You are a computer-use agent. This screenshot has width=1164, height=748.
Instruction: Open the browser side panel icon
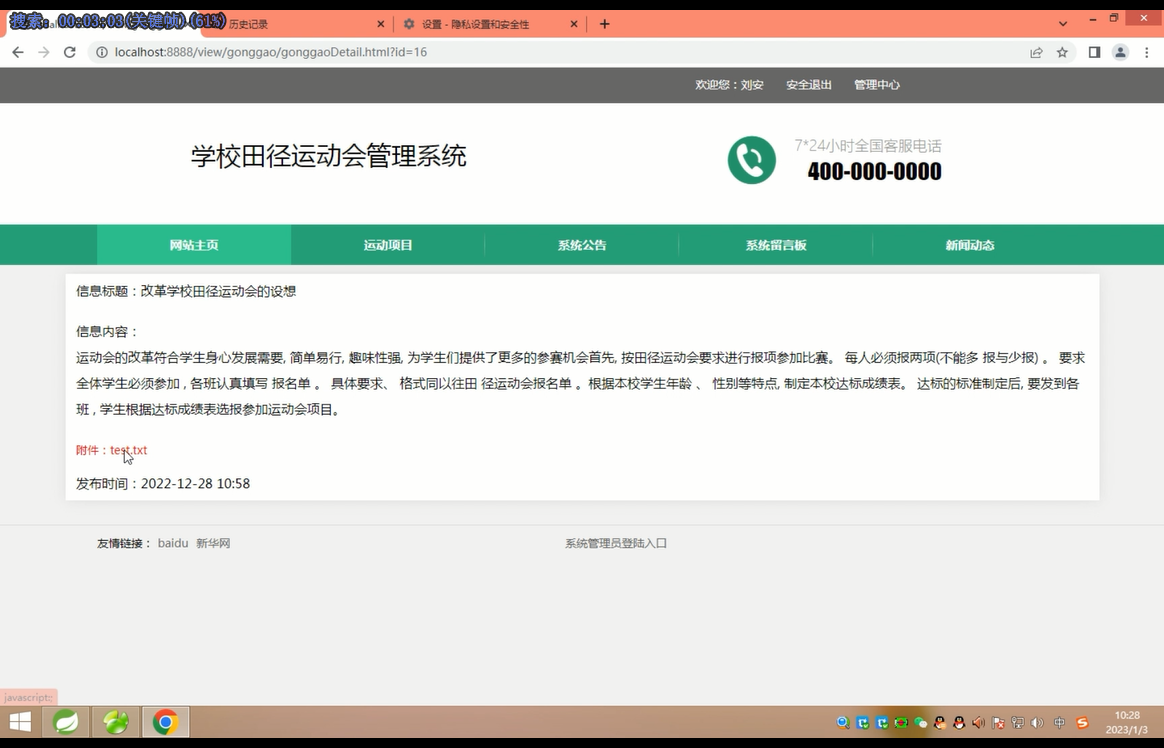[x=1093, y=52]
